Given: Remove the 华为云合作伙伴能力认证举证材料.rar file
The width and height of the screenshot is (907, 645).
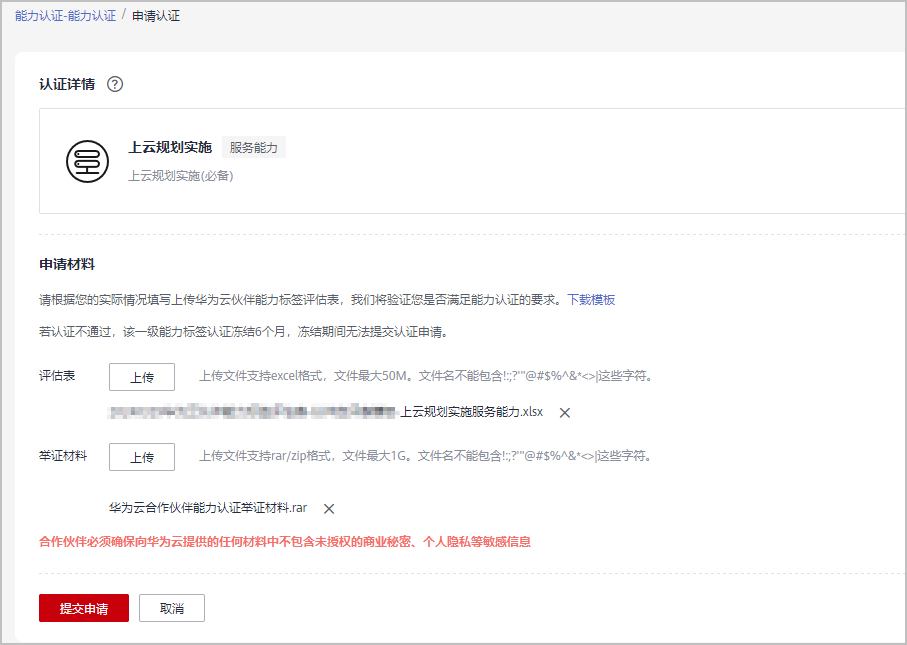Looking at the screenshot, I should click(329, 508).
